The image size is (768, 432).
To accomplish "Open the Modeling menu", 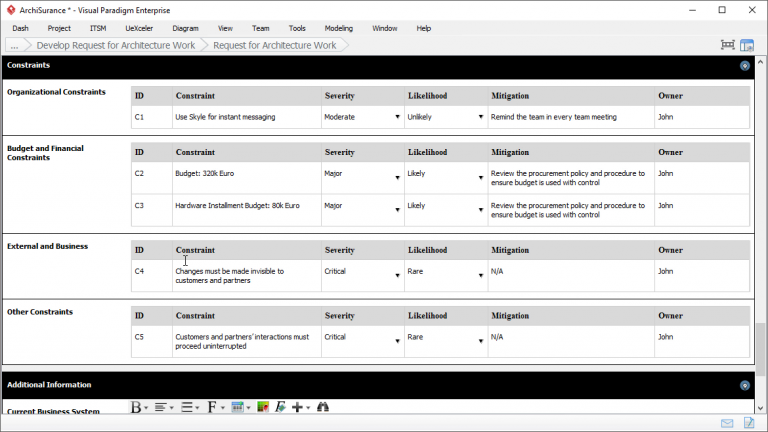I will [x=338, y=28].
